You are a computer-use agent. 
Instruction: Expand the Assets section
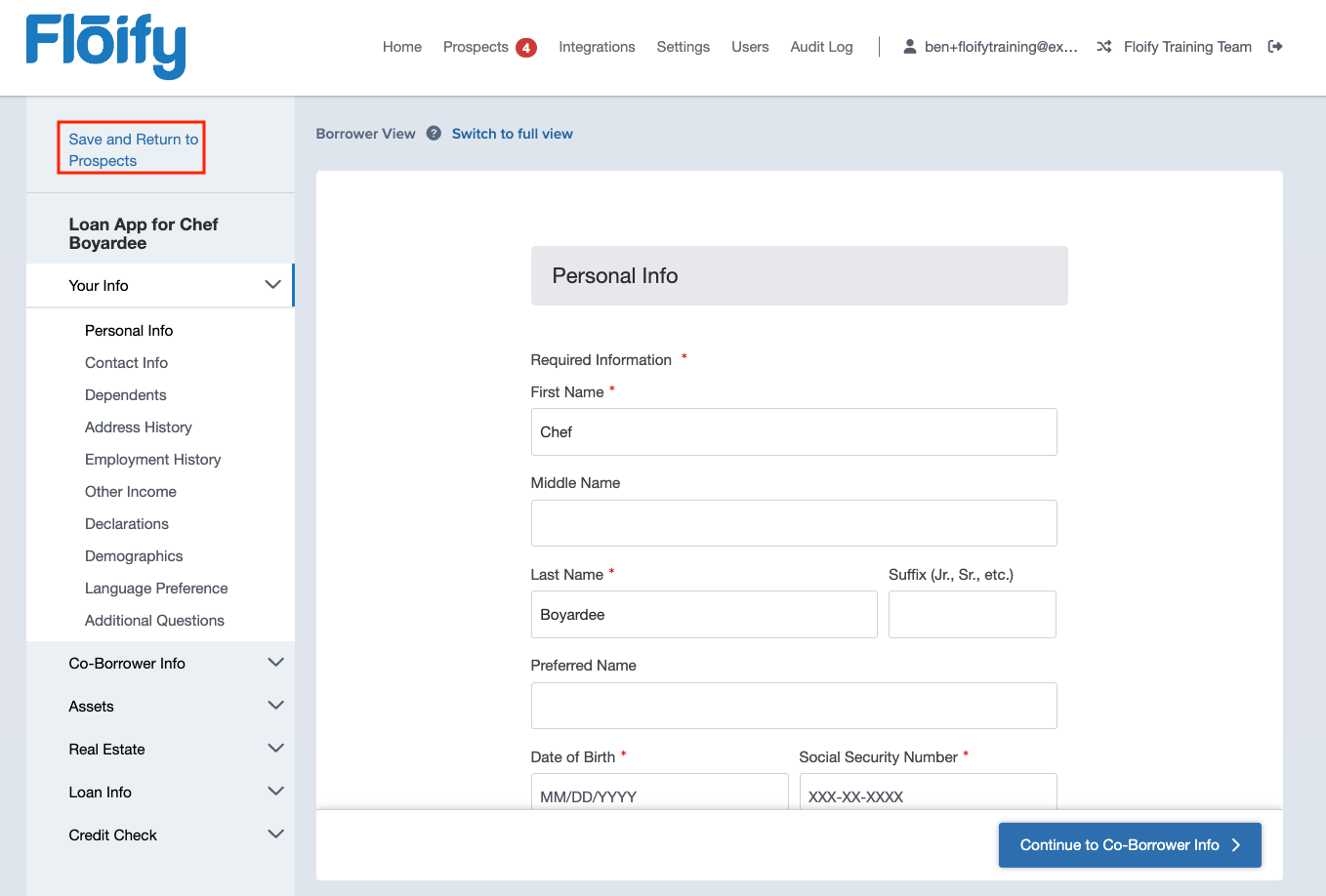[275, 706]
